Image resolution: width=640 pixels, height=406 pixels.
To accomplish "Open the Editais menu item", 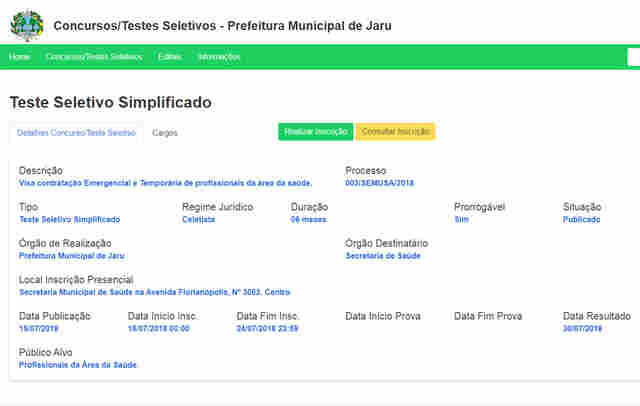I will pos(169,57).
